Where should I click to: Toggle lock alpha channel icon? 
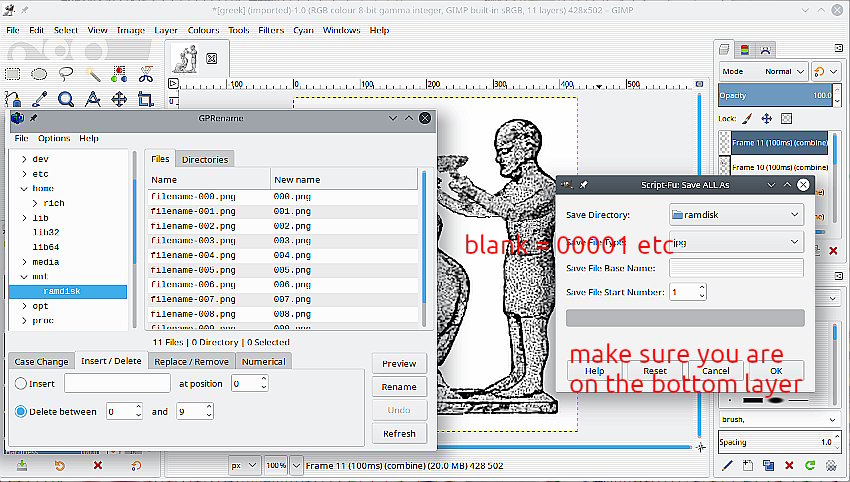(787, 118)
